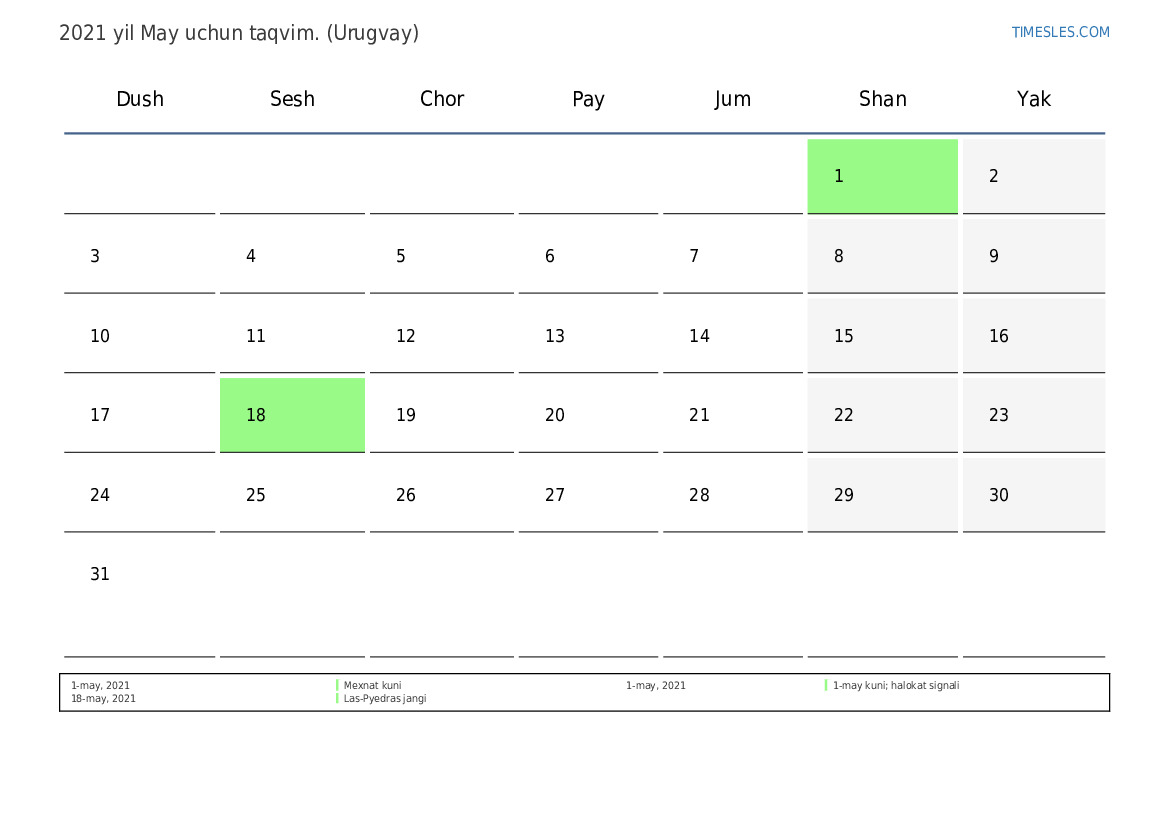This screenshot has width=1169, height=827.
Task: Select day 12 in the calendar
Action: [441, 336]
